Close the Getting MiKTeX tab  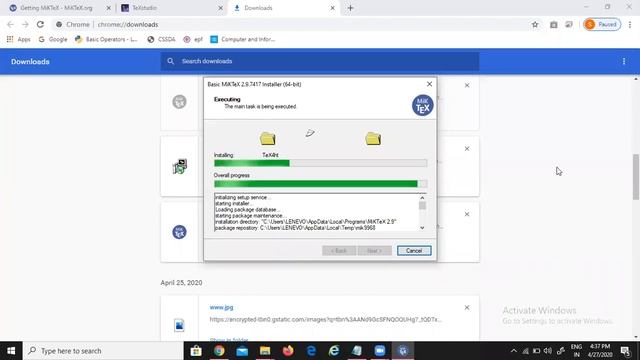tap(109, 8)
